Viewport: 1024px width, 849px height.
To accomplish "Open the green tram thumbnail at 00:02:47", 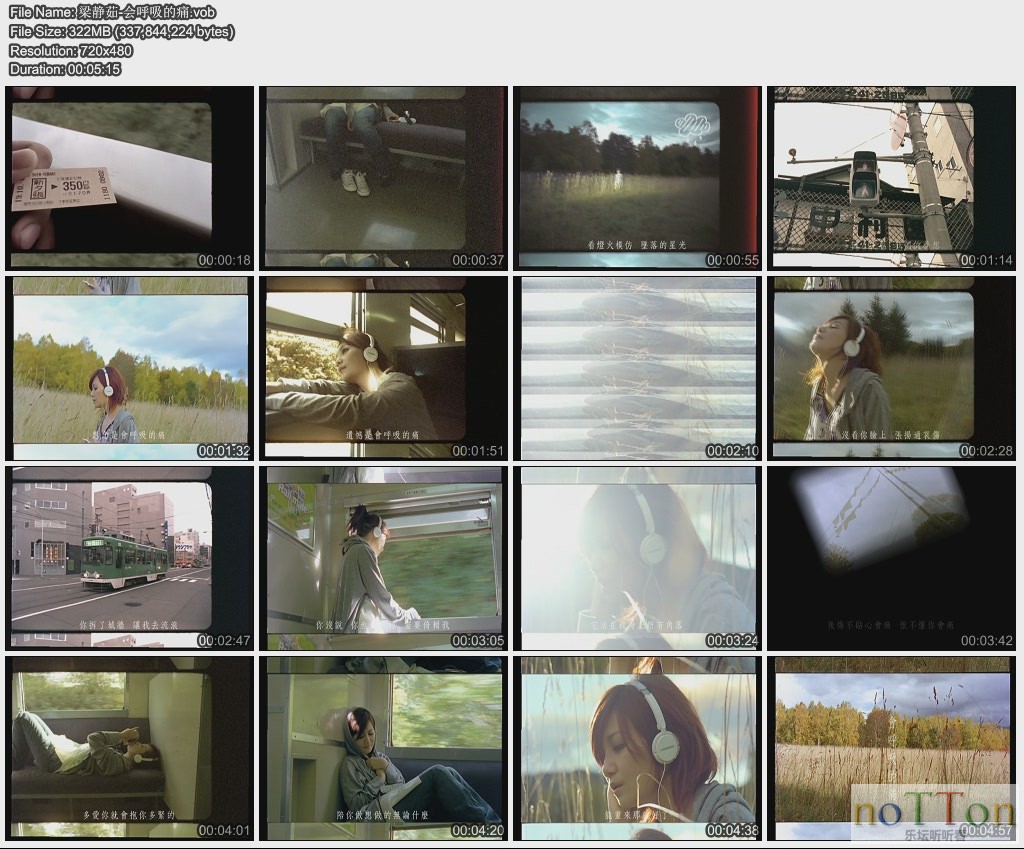I will tap(129, 559).
